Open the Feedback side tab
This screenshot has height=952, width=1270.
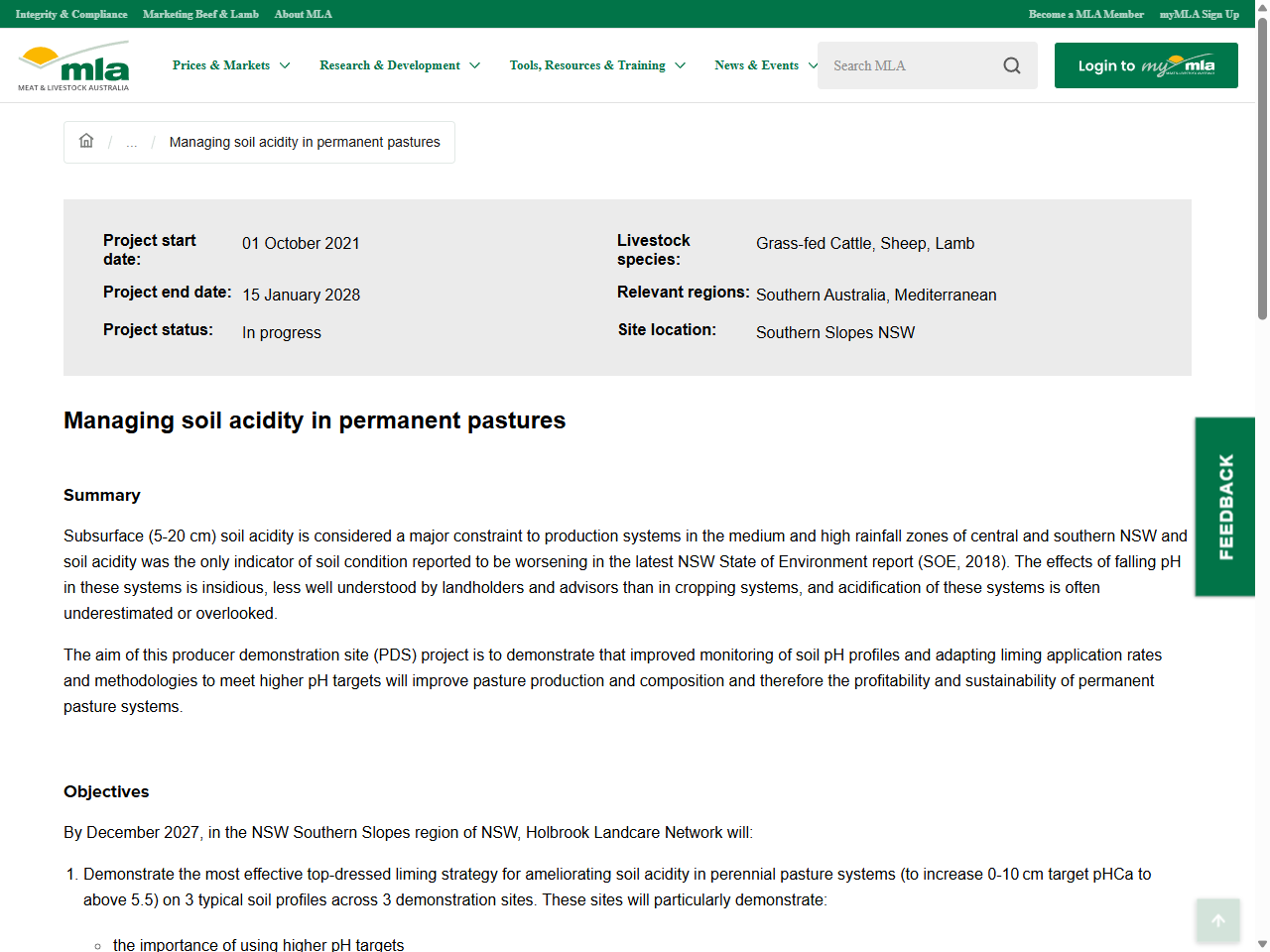pos(1225,507)
